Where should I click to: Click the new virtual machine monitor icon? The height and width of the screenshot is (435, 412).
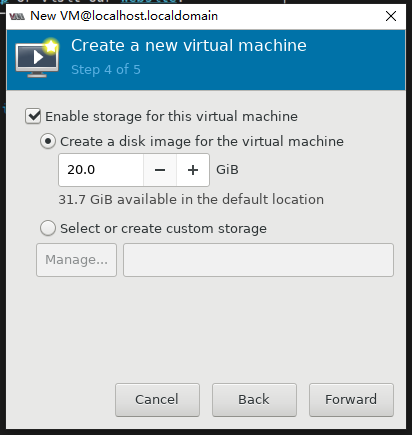(37, 58)
